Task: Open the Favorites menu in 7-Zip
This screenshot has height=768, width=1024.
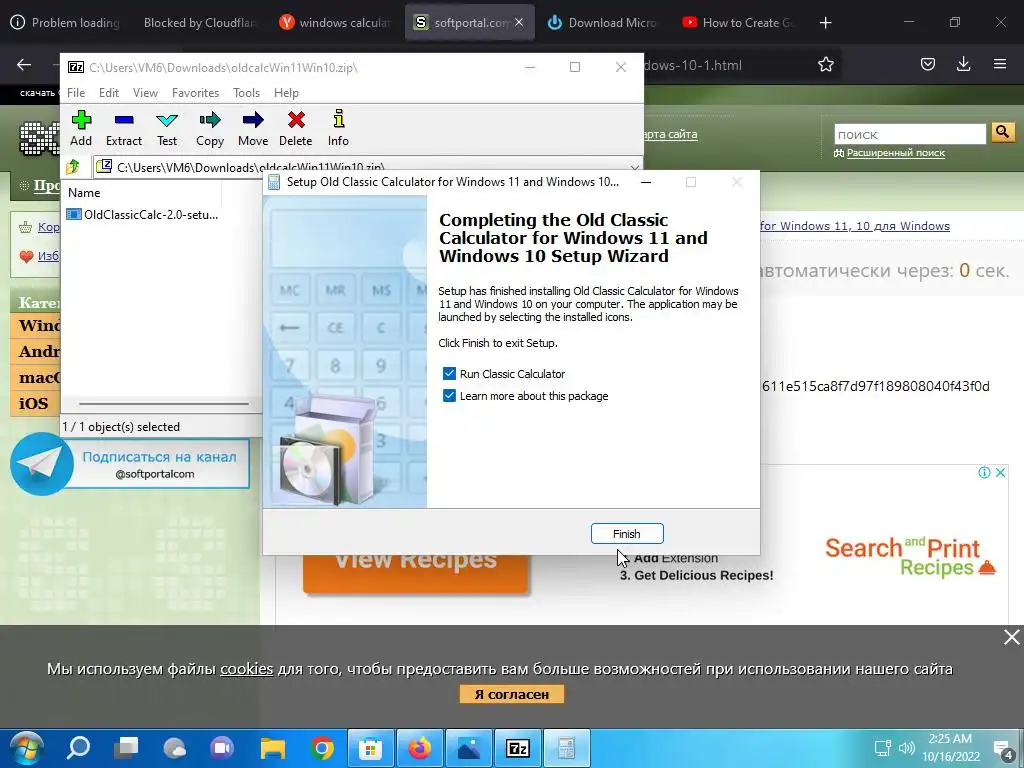Action: [x=195, y=93]
